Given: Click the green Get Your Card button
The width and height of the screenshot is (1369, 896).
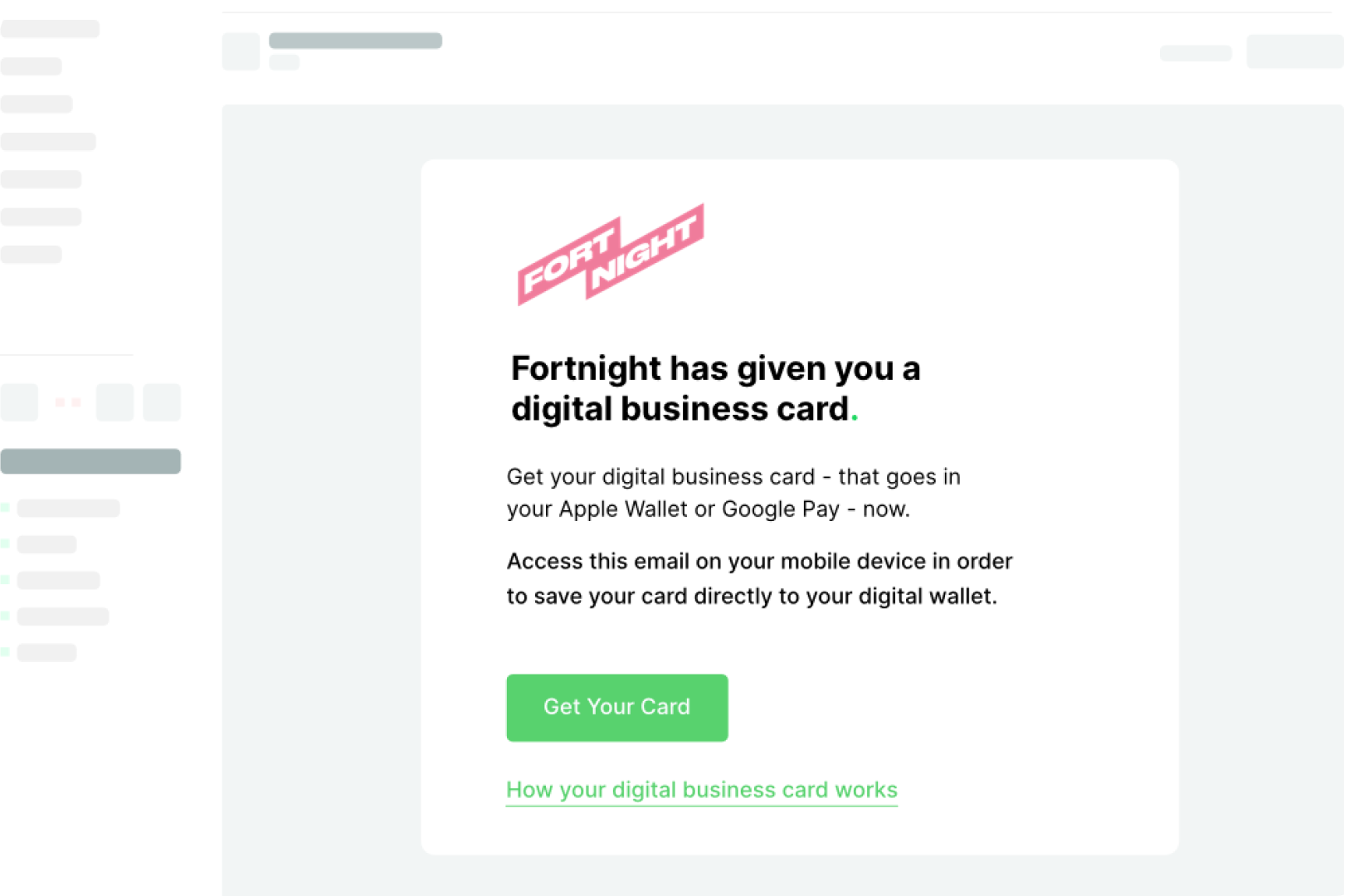Looking at the screenshot, I should pyautogui.click(x=617, y=708).
